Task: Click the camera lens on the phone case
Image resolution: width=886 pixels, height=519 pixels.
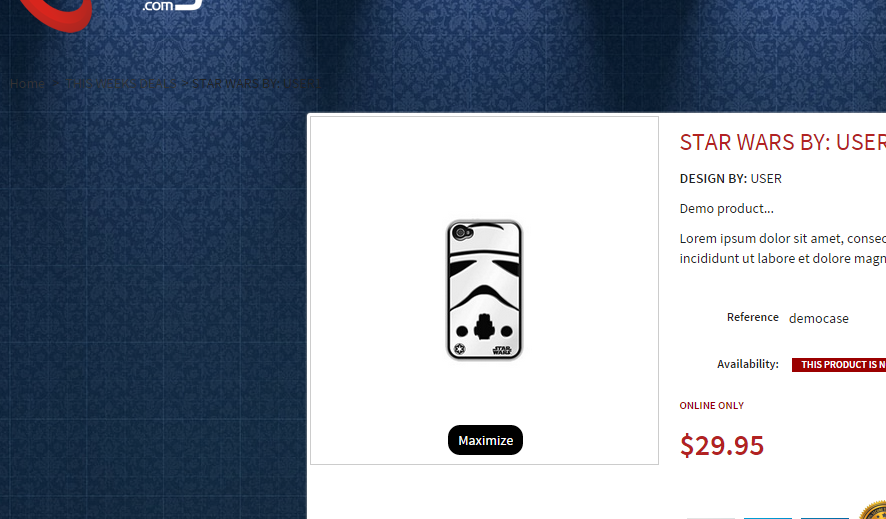Action: (461, 232)
